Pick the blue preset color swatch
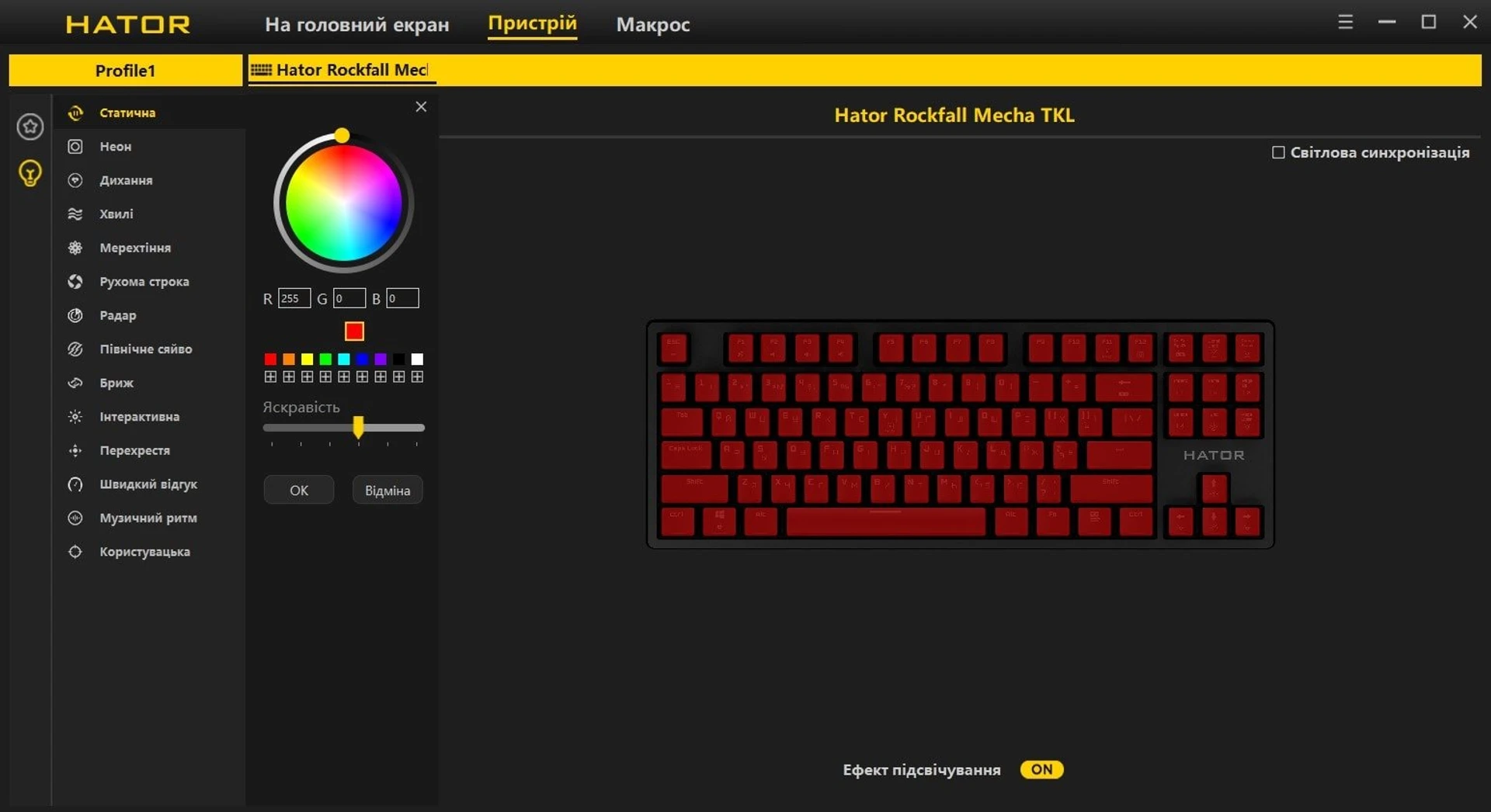The image size is (1491, 812). coord(362,359)
